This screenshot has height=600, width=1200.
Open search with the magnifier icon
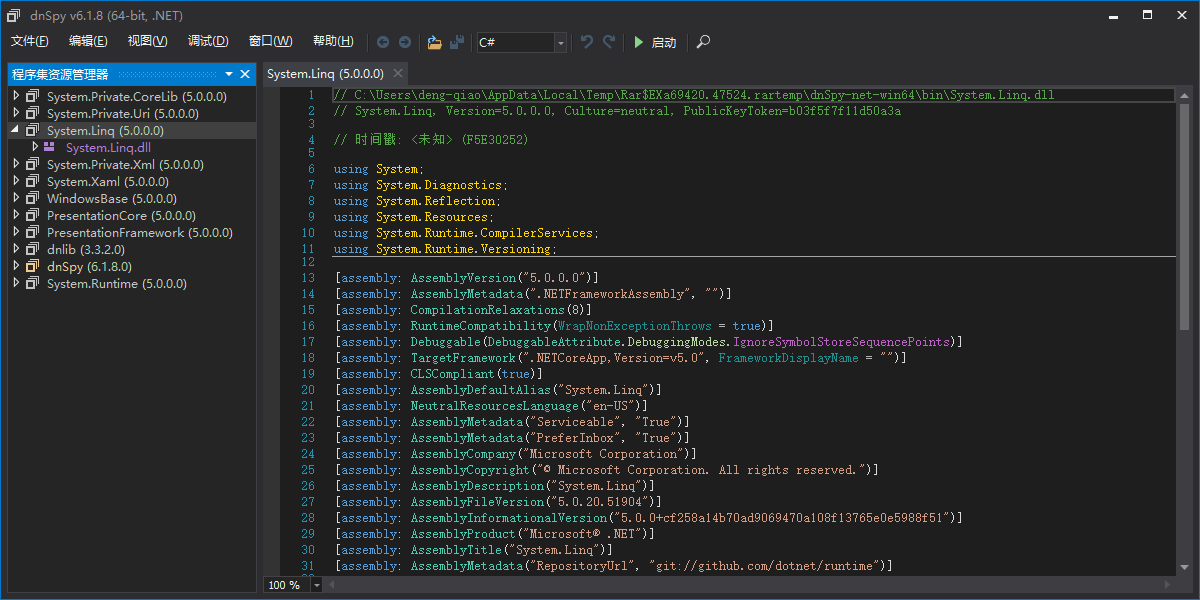coord(704,42)
